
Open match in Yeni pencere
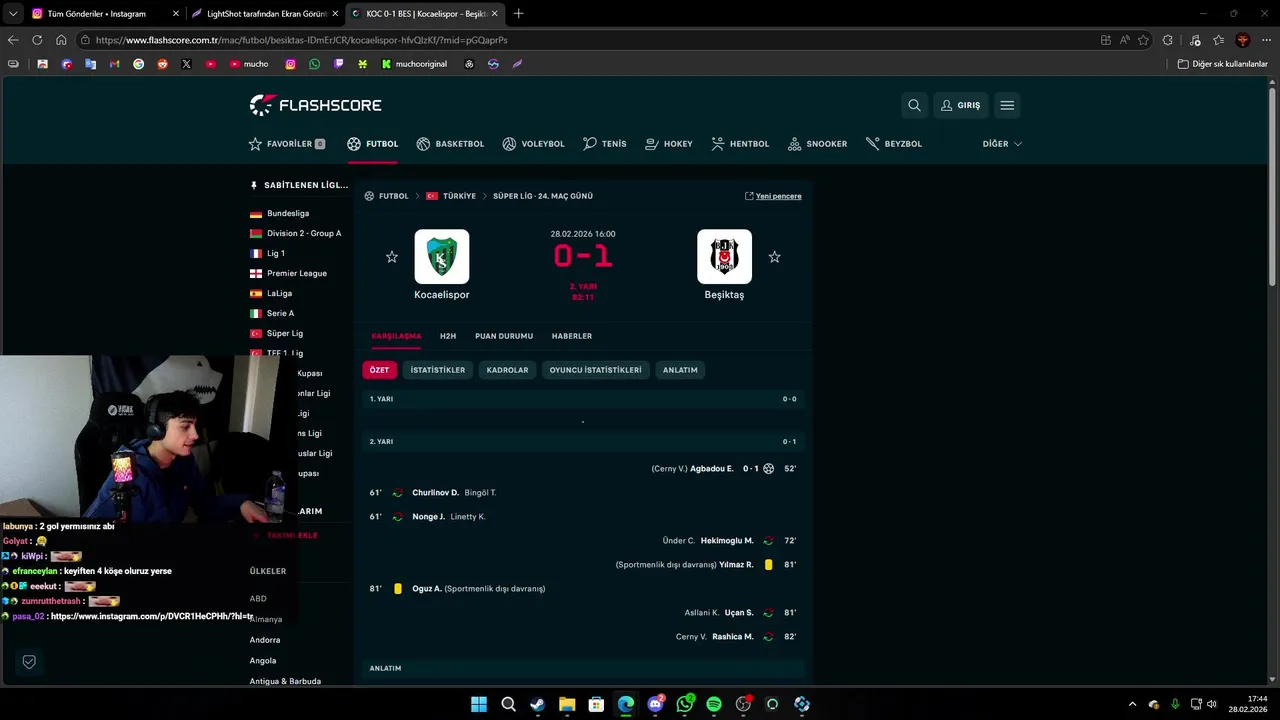click(773, 196)
